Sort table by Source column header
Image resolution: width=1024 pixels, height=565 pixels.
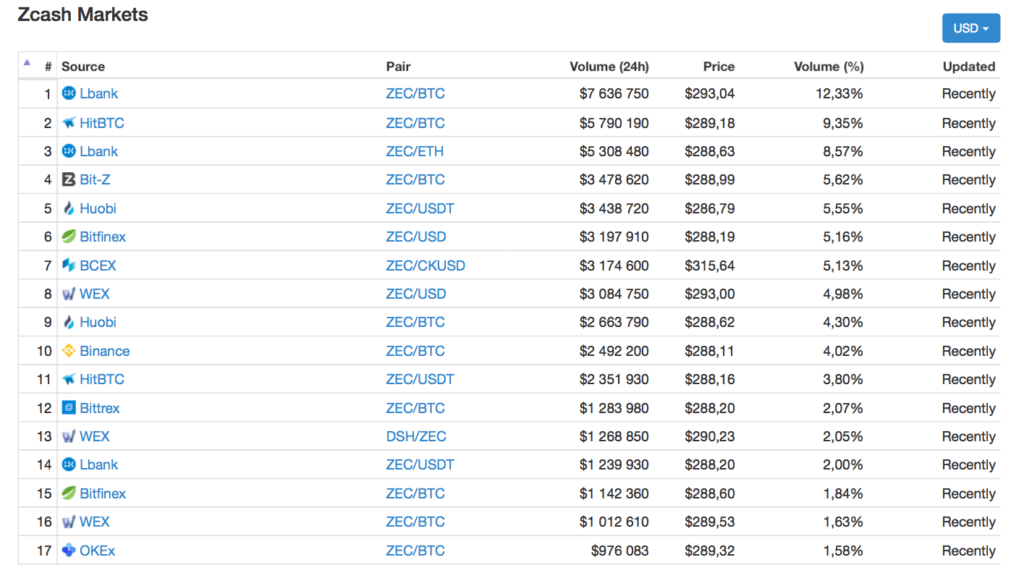[83, 67]
